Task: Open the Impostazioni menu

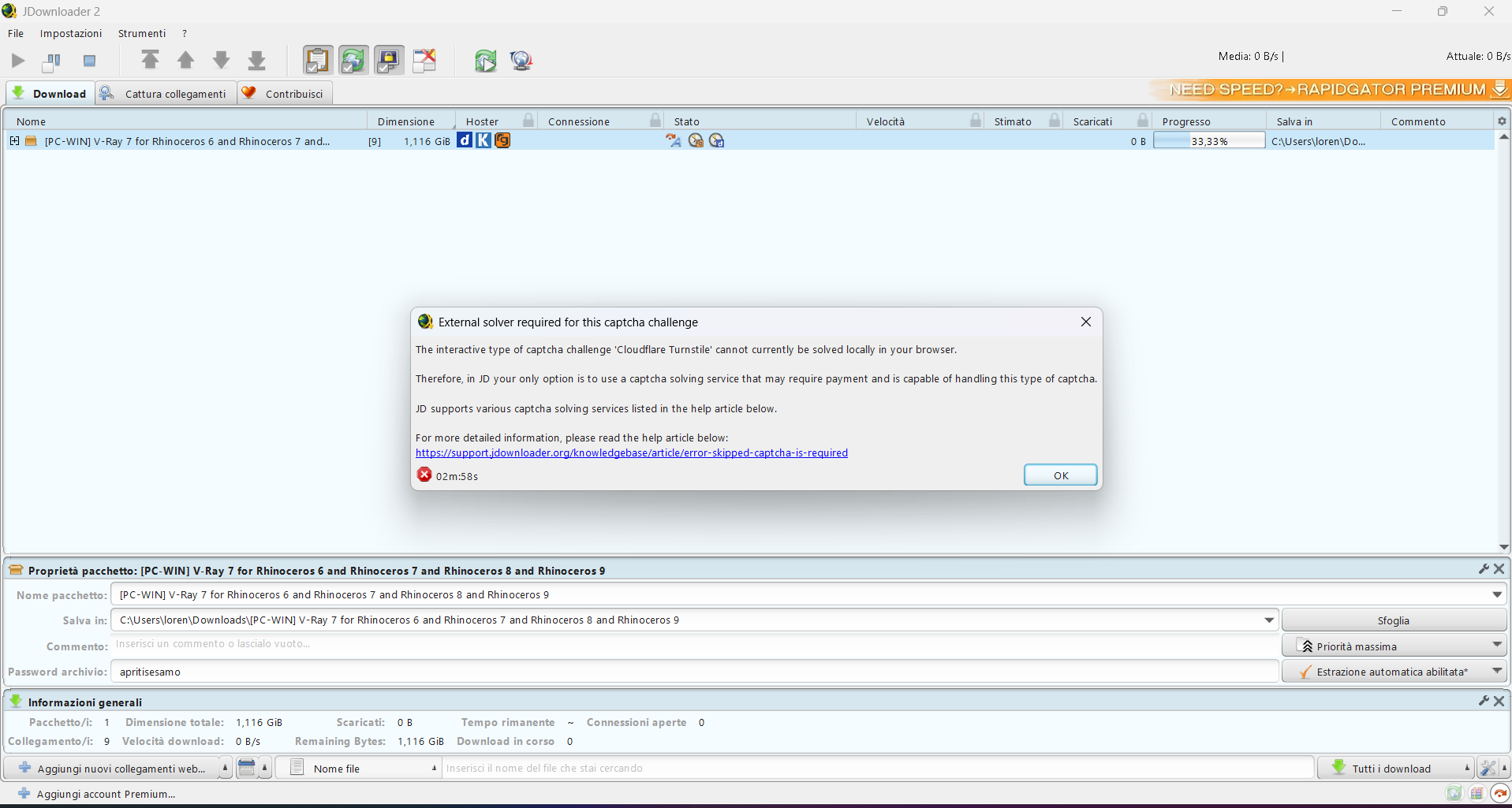Action: (x=71, y=33)
